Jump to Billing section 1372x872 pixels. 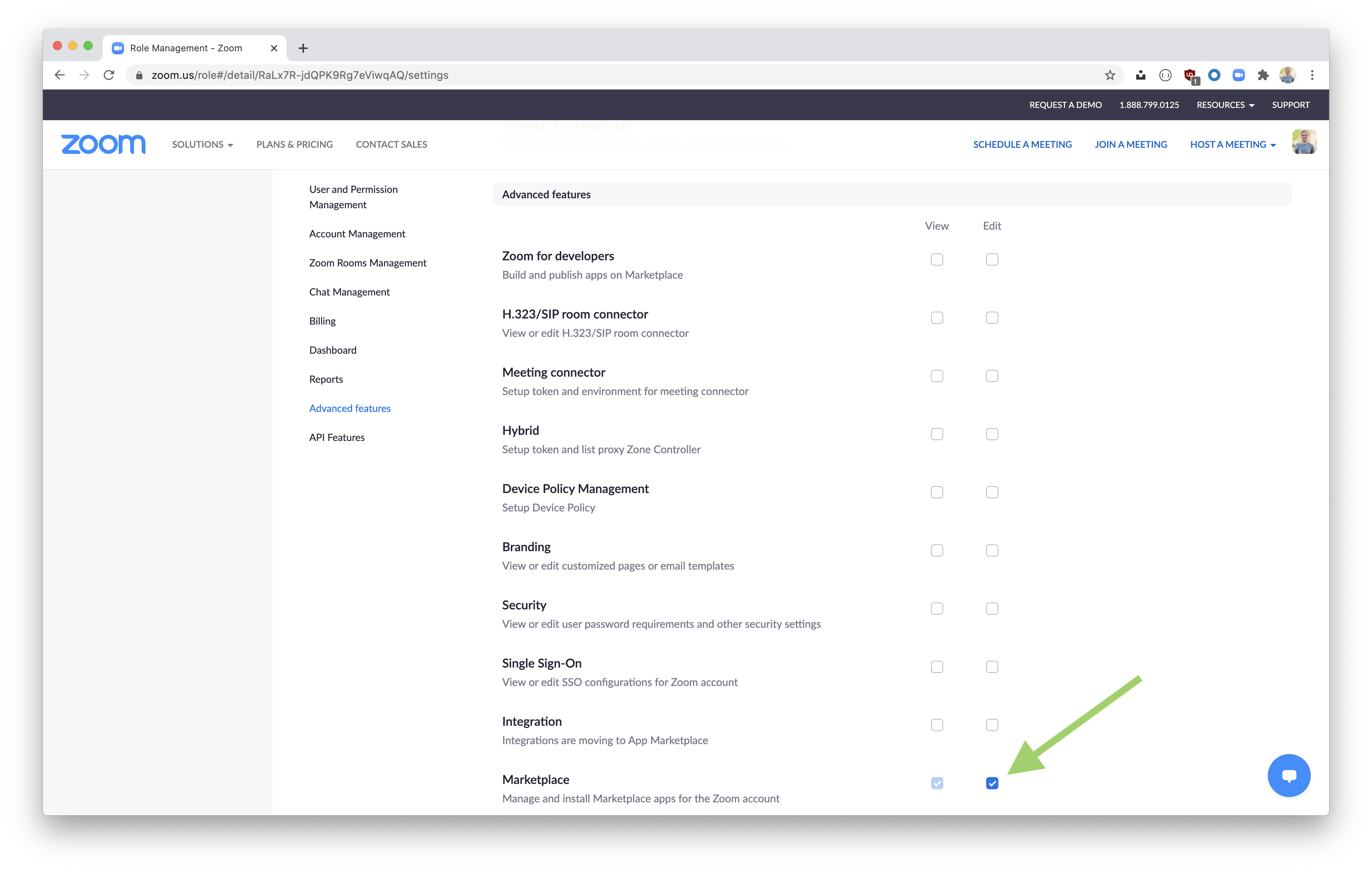coord(322,321)
